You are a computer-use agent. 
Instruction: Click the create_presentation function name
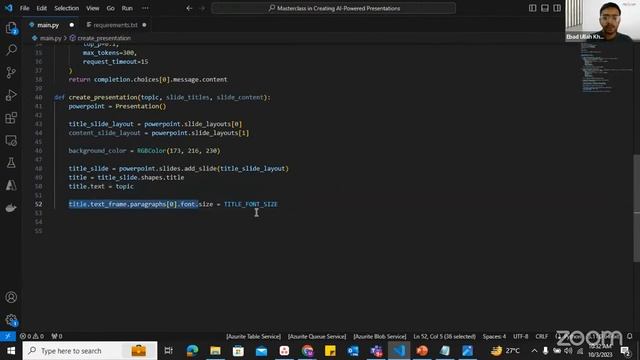(x=103, y=97)
